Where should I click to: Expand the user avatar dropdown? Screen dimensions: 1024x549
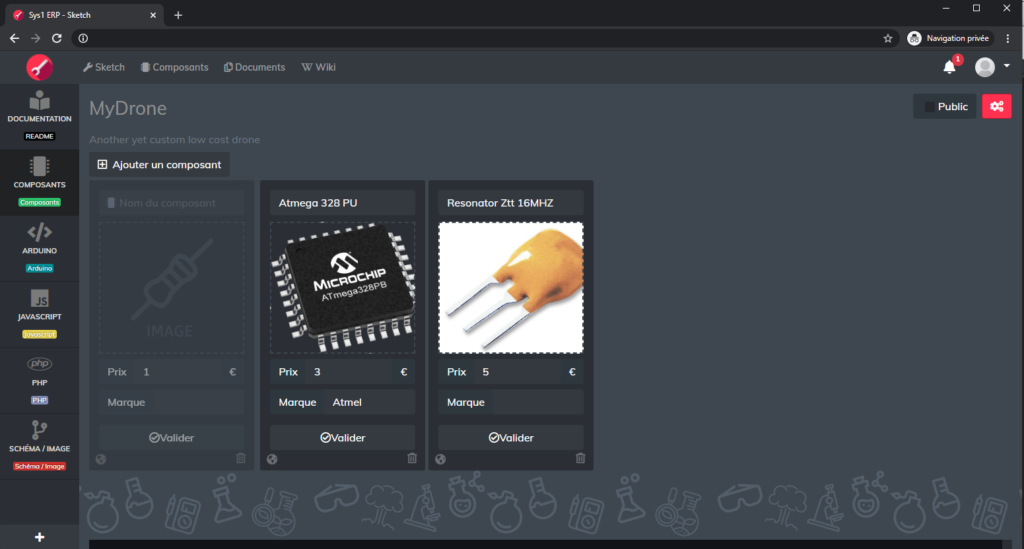992,67
